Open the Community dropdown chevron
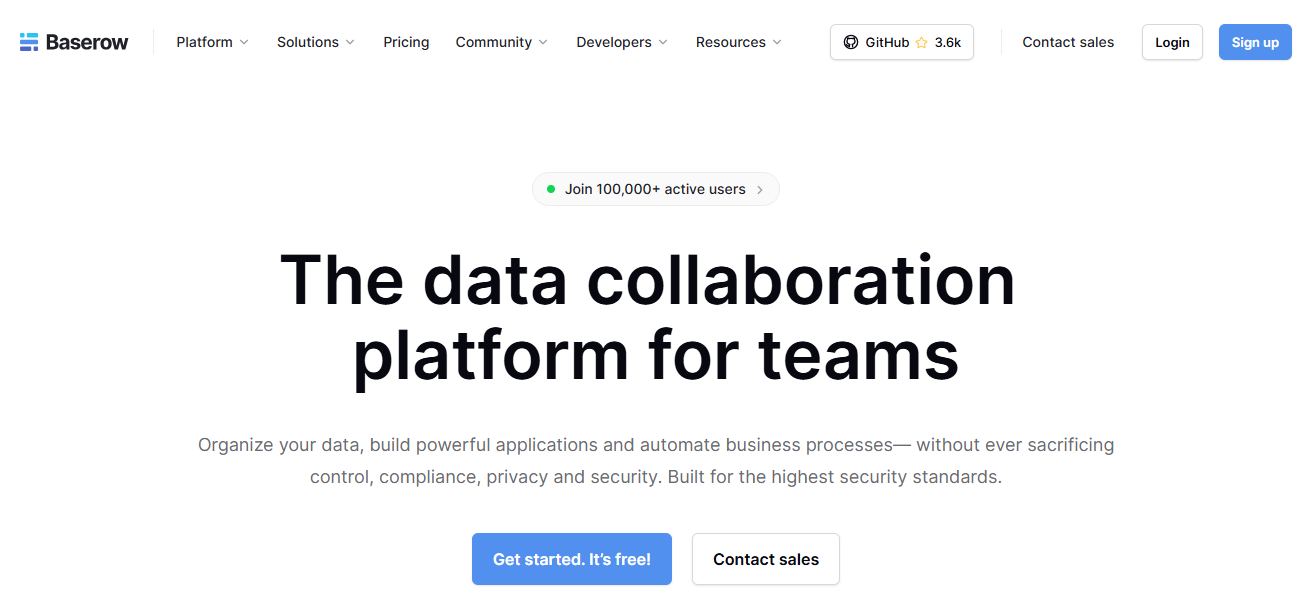The height and width of the screenshot is (600, 1312). [543, 42]
